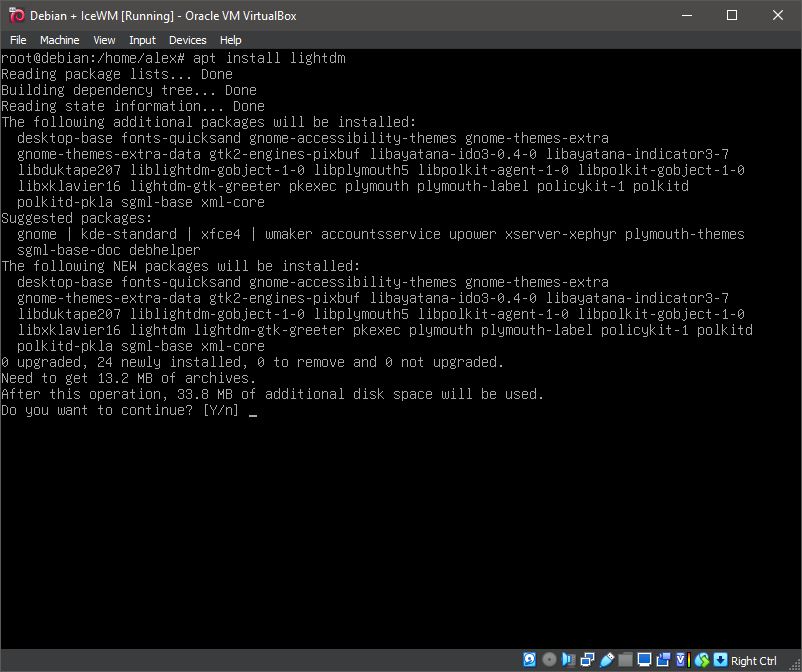Expand the Input menu options

click(x=142, y=40)
